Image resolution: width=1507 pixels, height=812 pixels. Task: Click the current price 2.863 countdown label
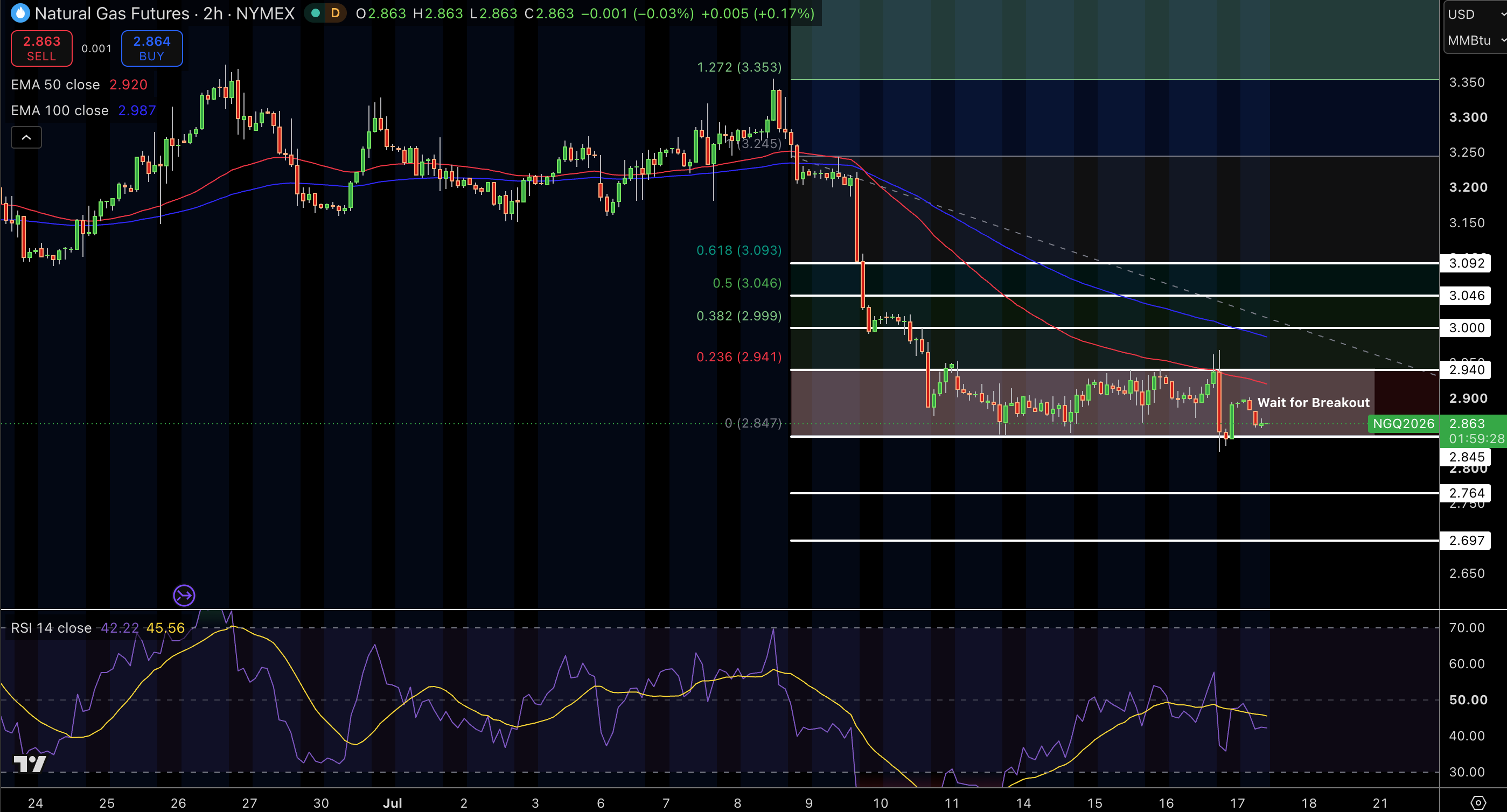click(1474, 431)
